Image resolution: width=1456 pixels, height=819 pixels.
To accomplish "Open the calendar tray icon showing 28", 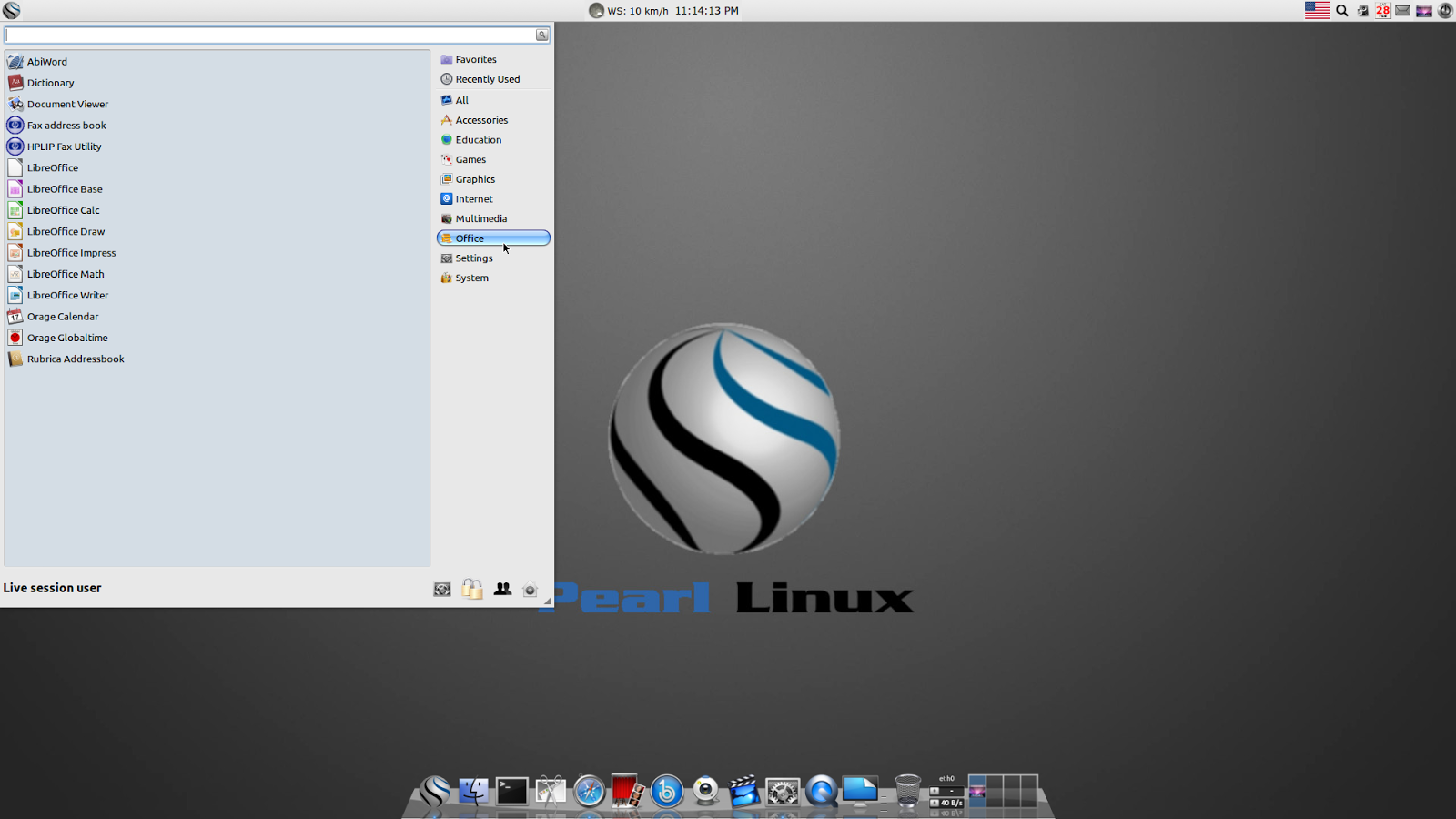I will point(1382,11).
